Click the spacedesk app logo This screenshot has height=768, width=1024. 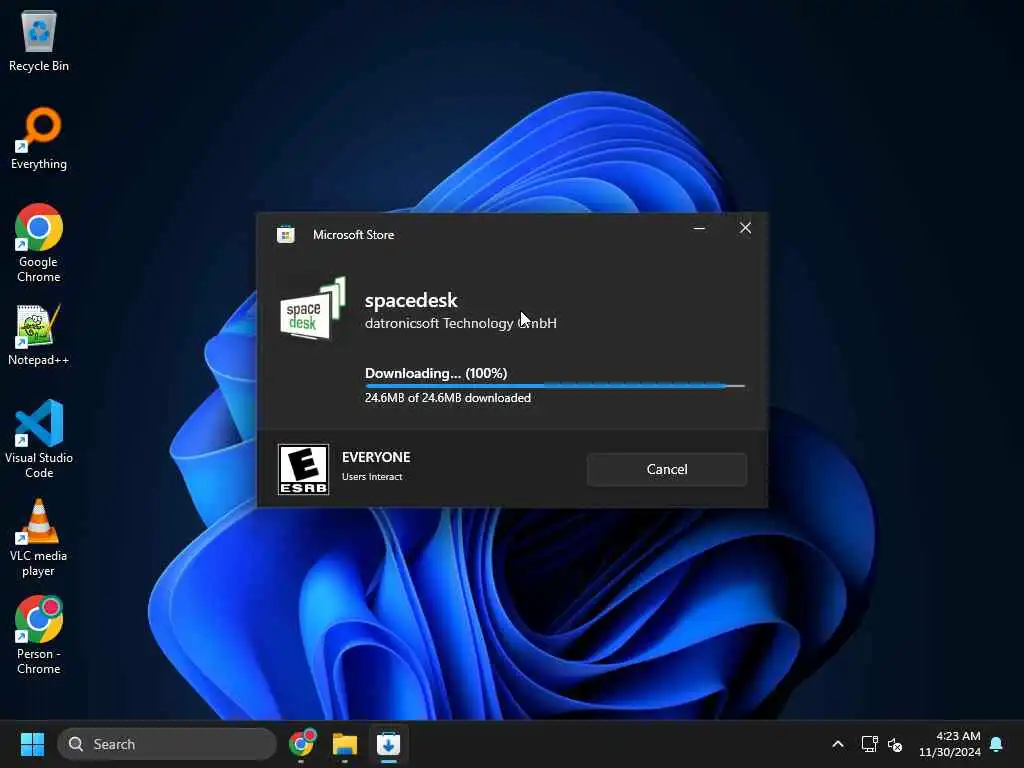click(x=313, y=308)
